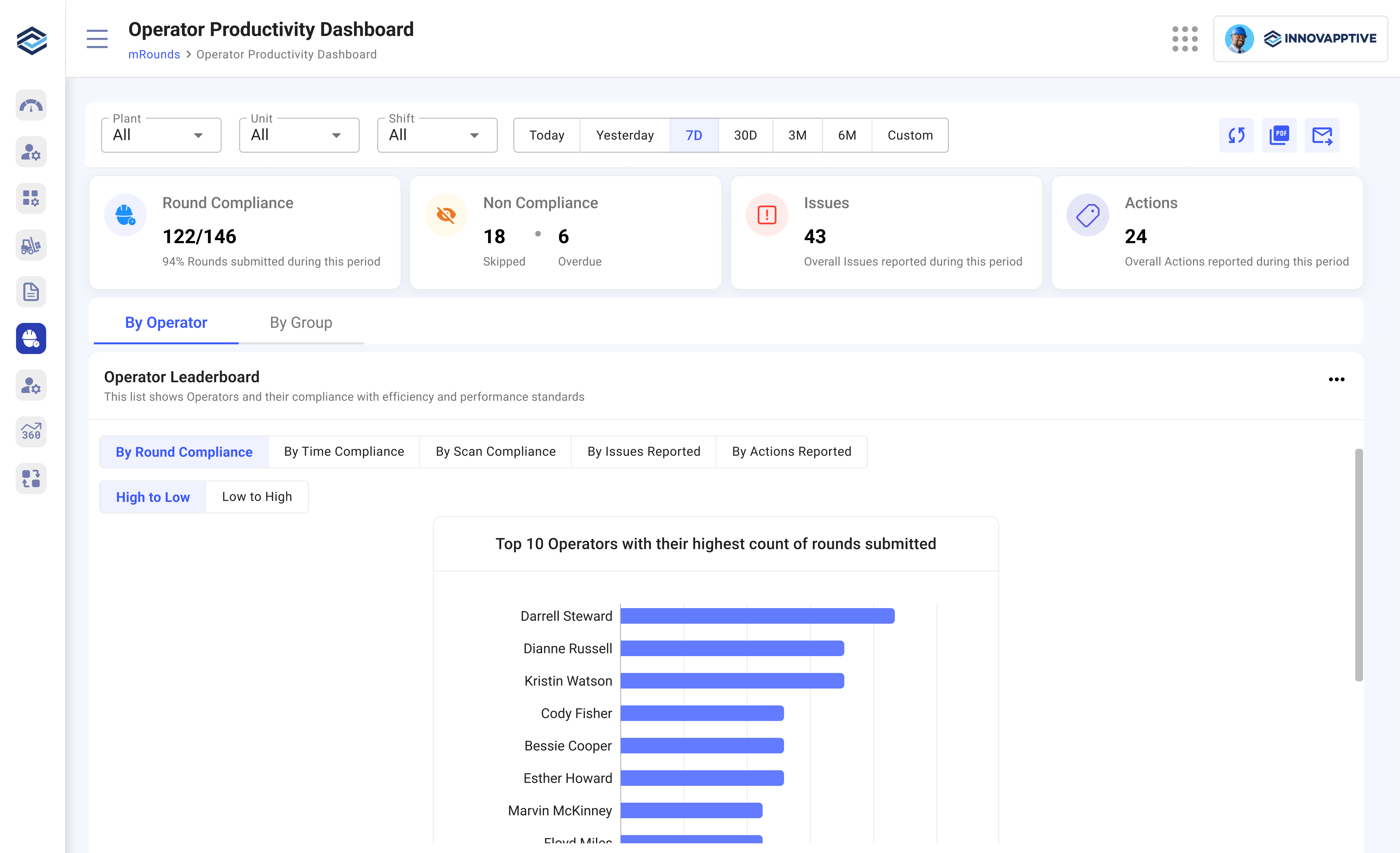Click the mRounds breadcrumb link
This screenshot has width=1400, height=853.
pyautogui.click(x=154, y=54)
